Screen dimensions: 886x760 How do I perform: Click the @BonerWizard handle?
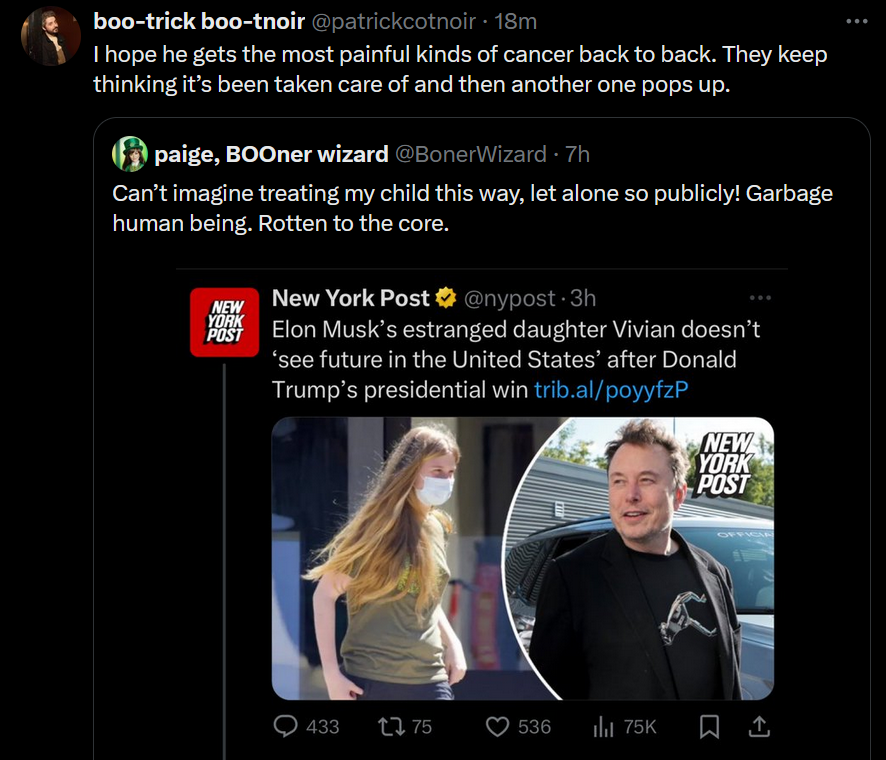(x=471, y=154)
